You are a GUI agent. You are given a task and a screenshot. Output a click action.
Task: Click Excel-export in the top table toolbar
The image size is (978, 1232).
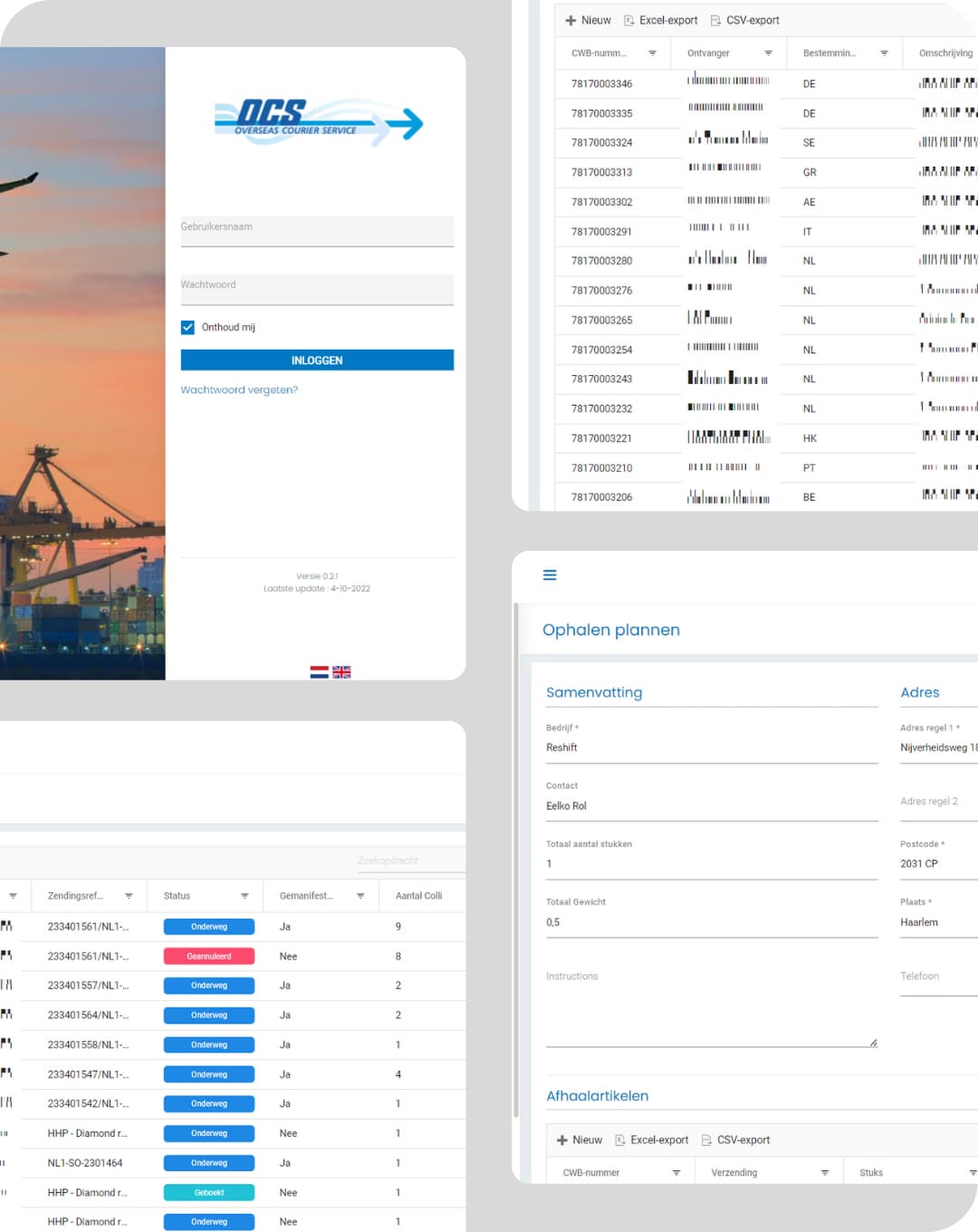660,21
